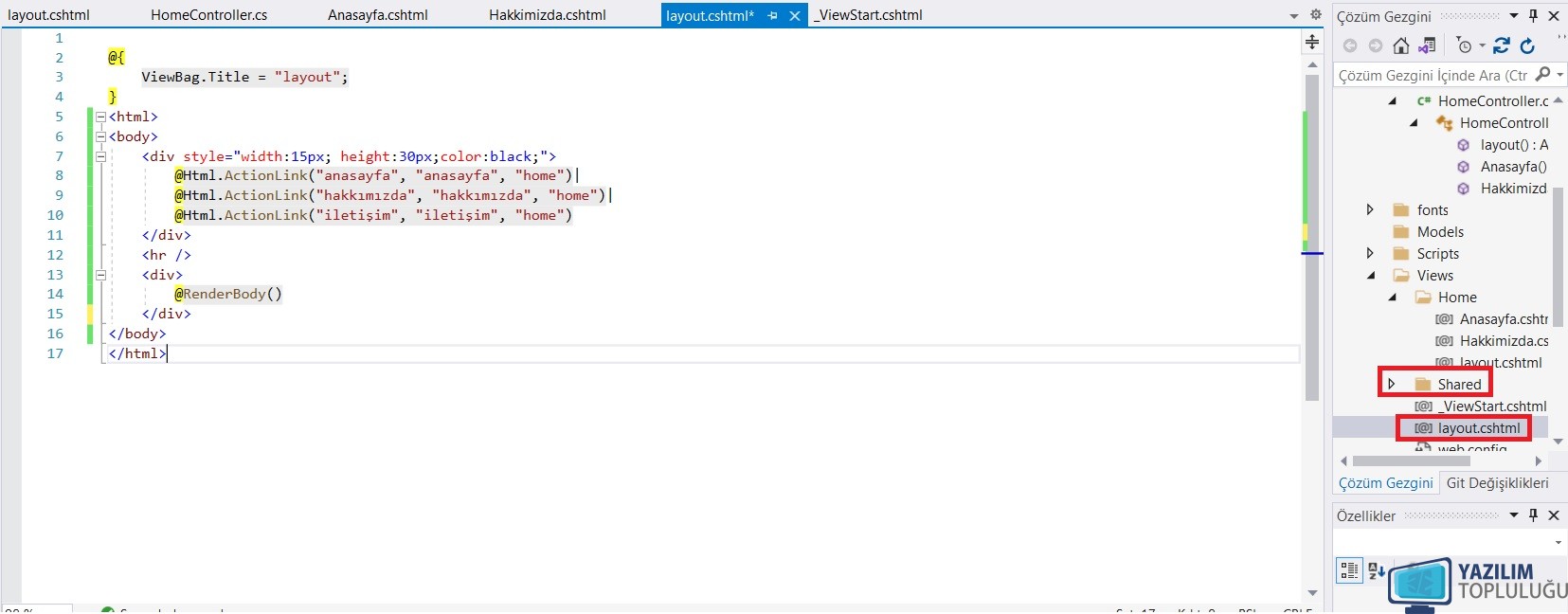Open the pending changes filter clock icon
Screen dimensions: 1568x614
pos(1465,45)
